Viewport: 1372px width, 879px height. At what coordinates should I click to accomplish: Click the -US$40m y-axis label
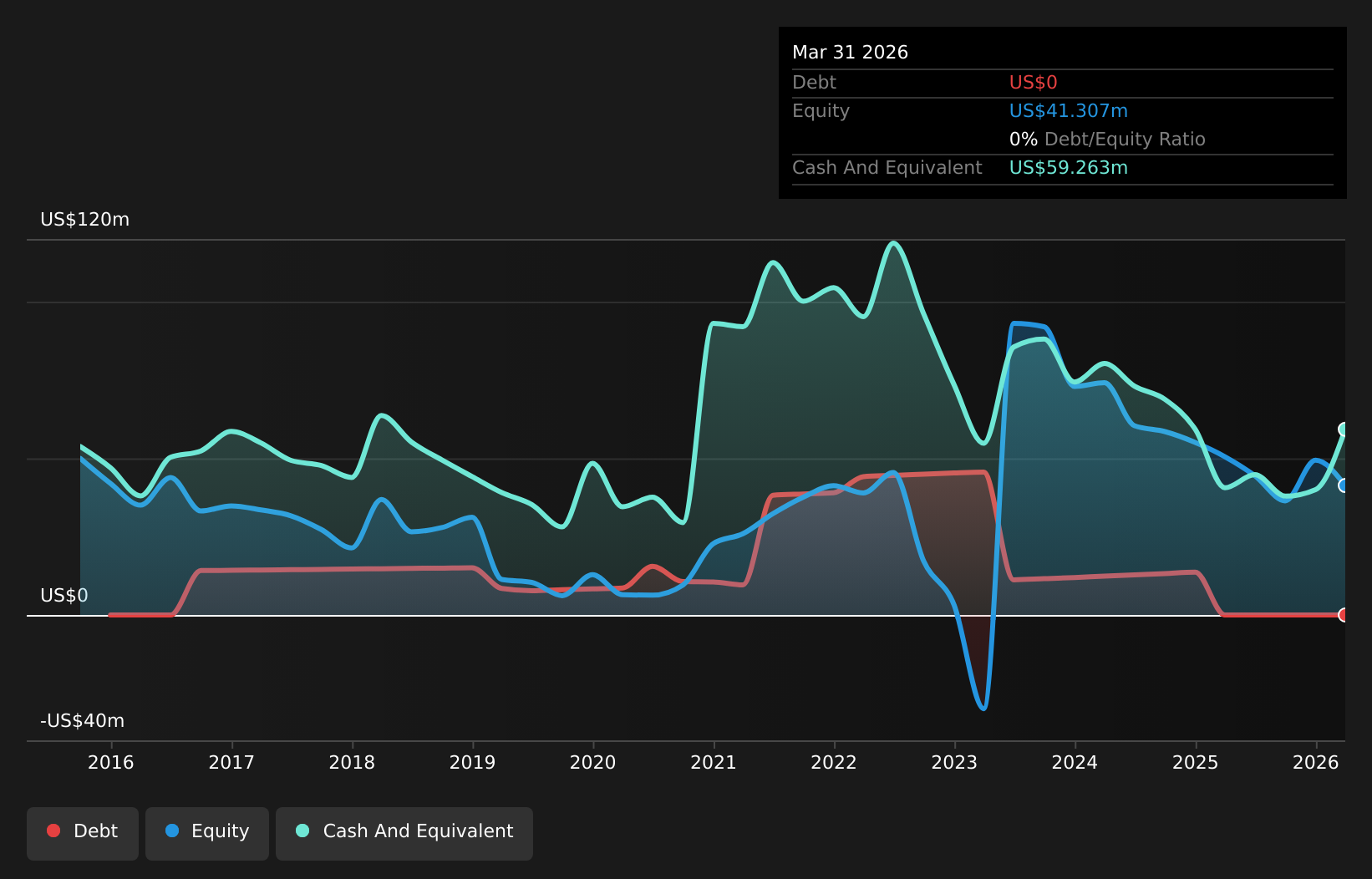pos(83,721)
